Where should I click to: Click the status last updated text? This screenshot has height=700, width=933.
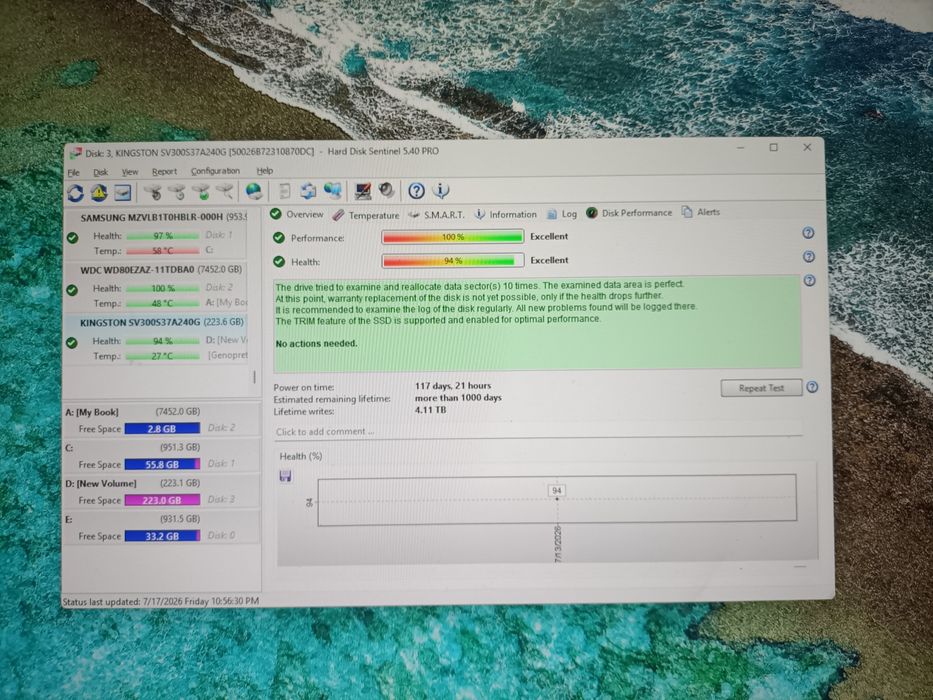[161, 601]
